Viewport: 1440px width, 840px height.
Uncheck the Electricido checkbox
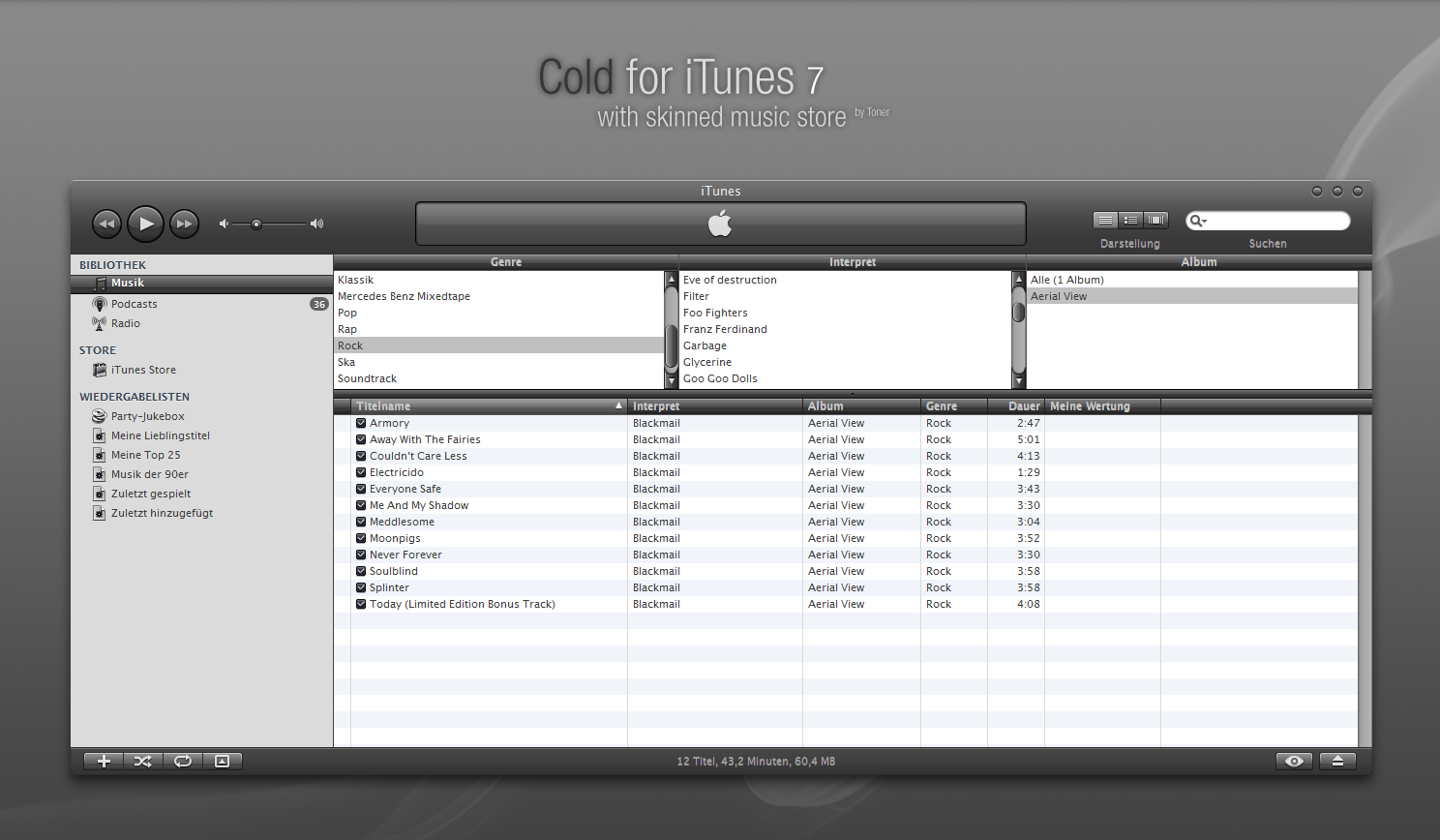361,472
